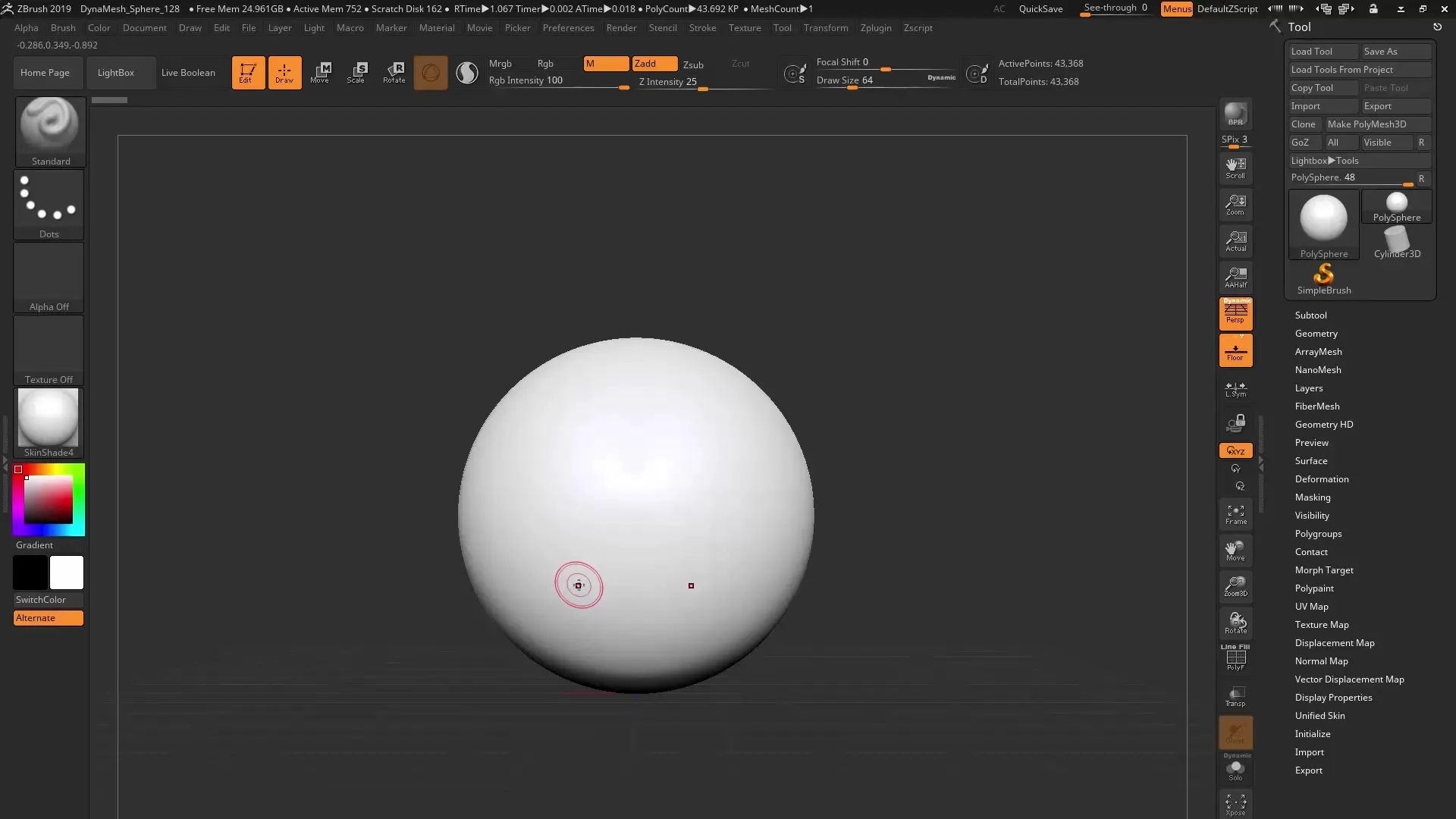The image size is (1456, 819).
Task: Click Make PolyMesh3D button
Action: pos(1376,124)
